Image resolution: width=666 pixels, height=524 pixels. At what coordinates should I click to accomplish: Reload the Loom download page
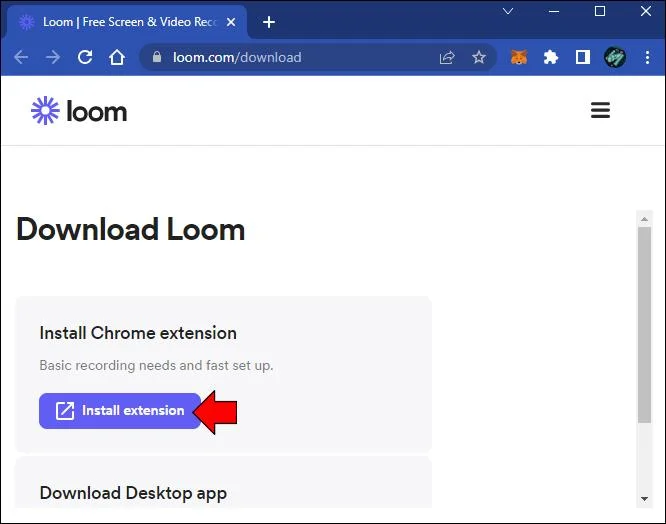(85, 57)
